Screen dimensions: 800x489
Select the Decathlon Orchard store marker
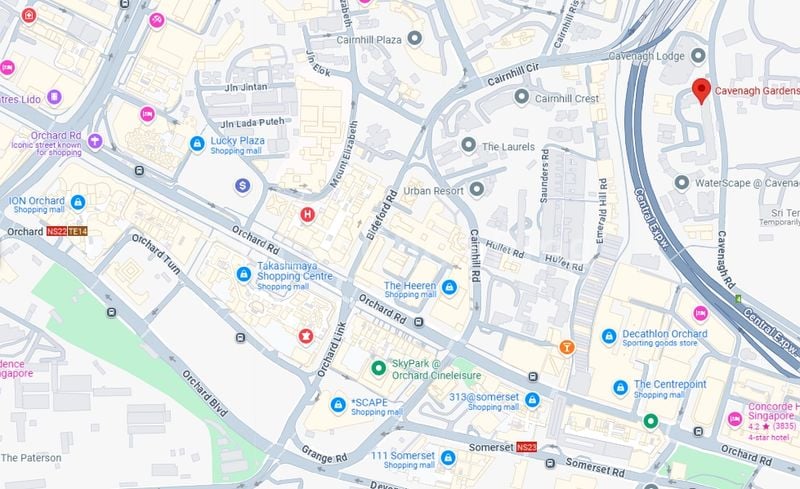point(609,336)
